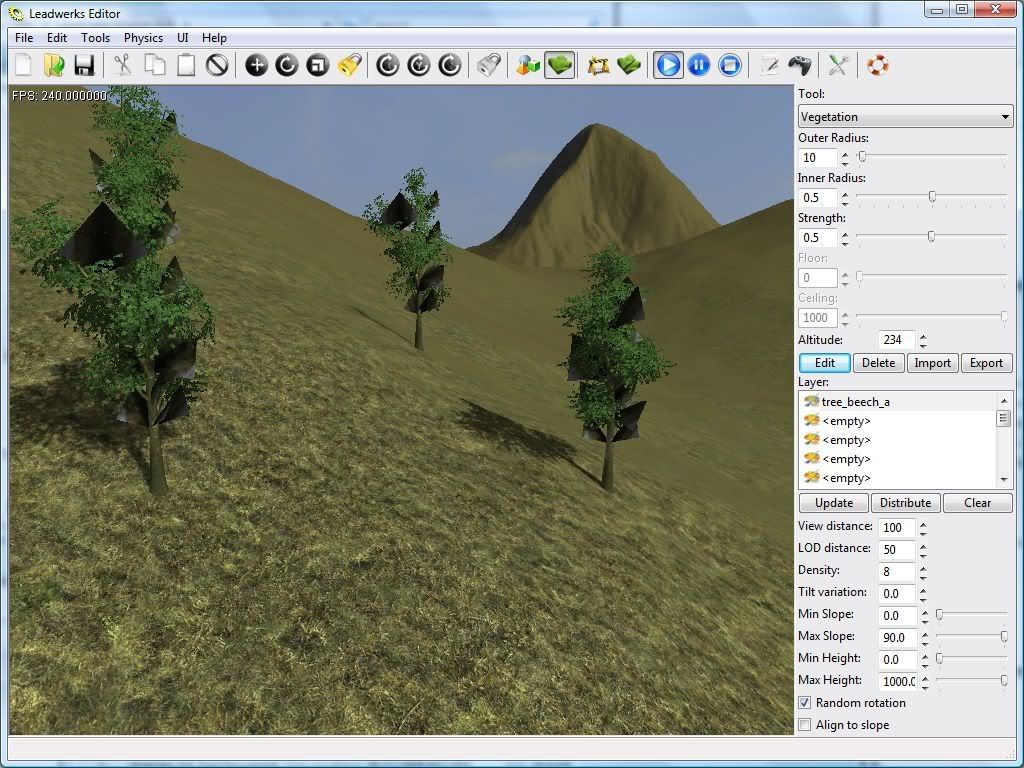Stop simulation with the blue stop button
Image resolution: width=1024 pixels, height=768 pixels.
[729, 65]
